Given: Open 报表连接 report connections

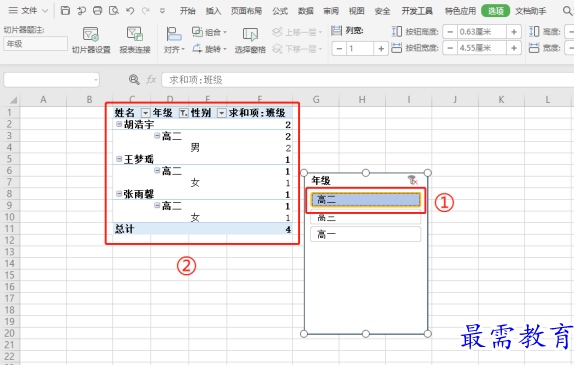Looking at the screenshot, I should tap(135, 40).
